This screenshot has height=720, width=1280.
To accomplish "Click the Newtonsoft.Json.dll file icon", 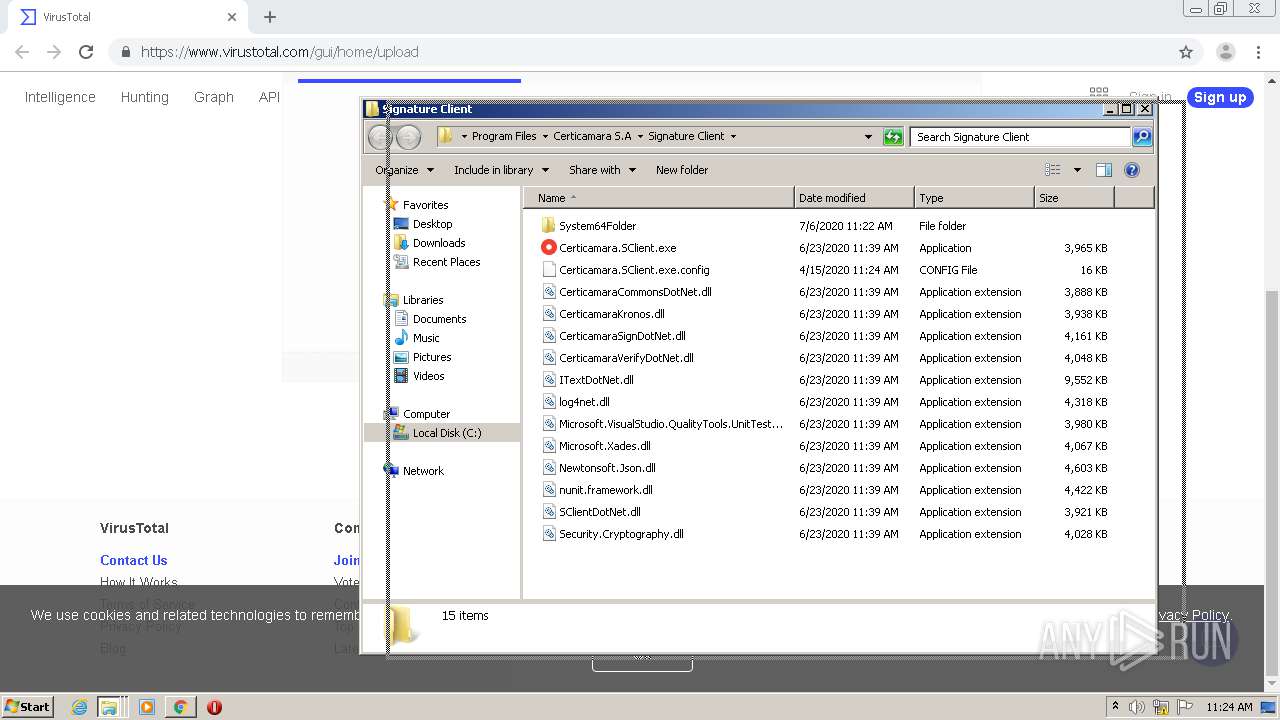I will [548, 468].
